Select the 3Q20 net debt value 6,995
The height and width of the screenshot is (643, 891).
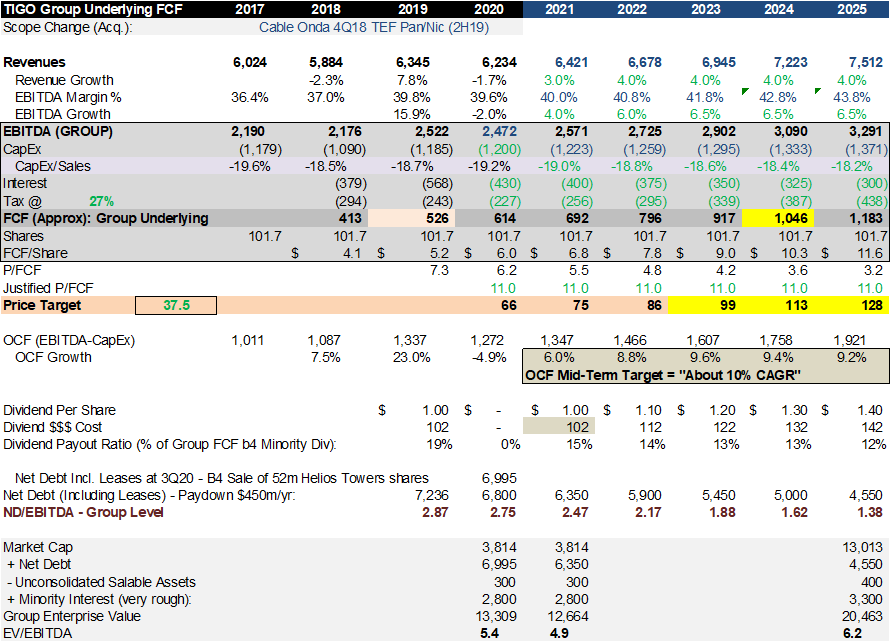499,478
